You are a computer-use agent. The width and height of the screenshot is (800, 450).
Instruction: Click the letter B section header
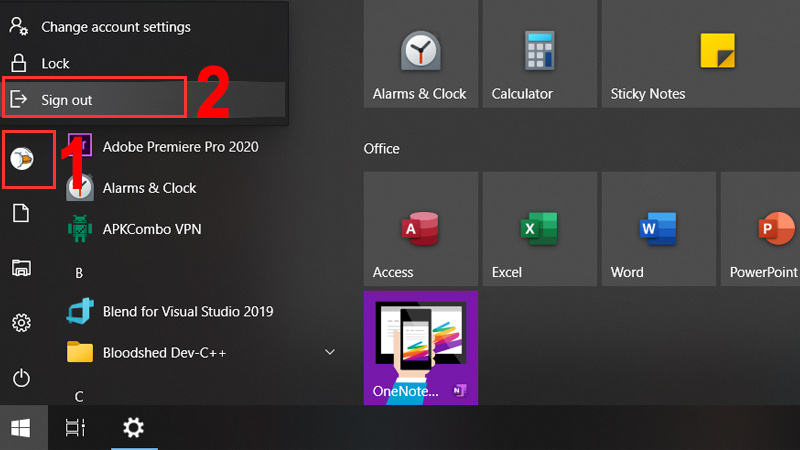tap(79, 273)
